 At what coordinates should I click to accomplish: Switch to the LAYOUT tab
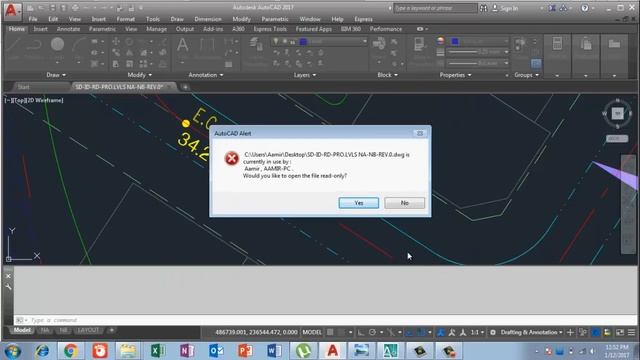coord(88,330)
